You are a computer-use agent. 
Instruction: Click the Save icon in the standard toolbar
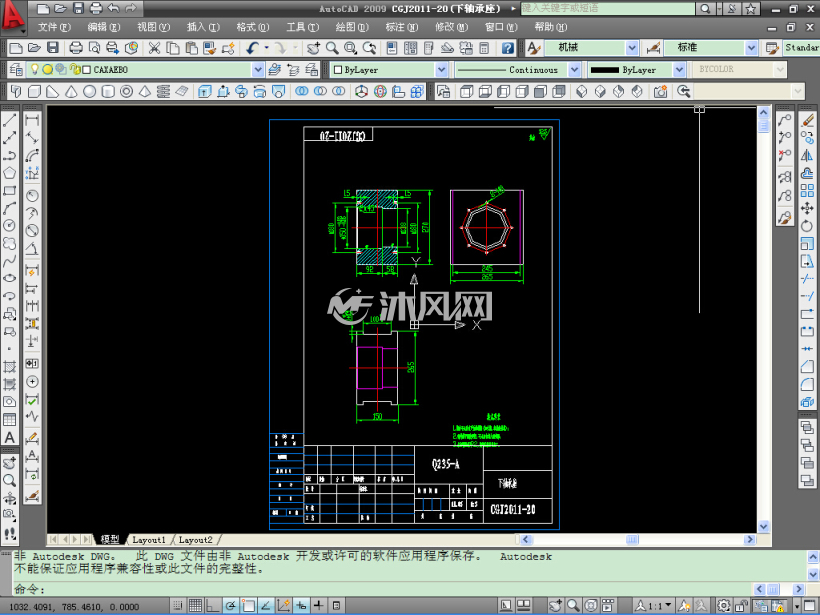(x=53, y=48)
